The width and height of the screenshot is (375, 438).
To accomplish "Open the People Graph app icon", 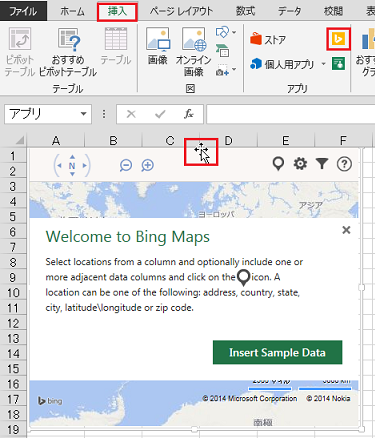I will tap(338, 63).
